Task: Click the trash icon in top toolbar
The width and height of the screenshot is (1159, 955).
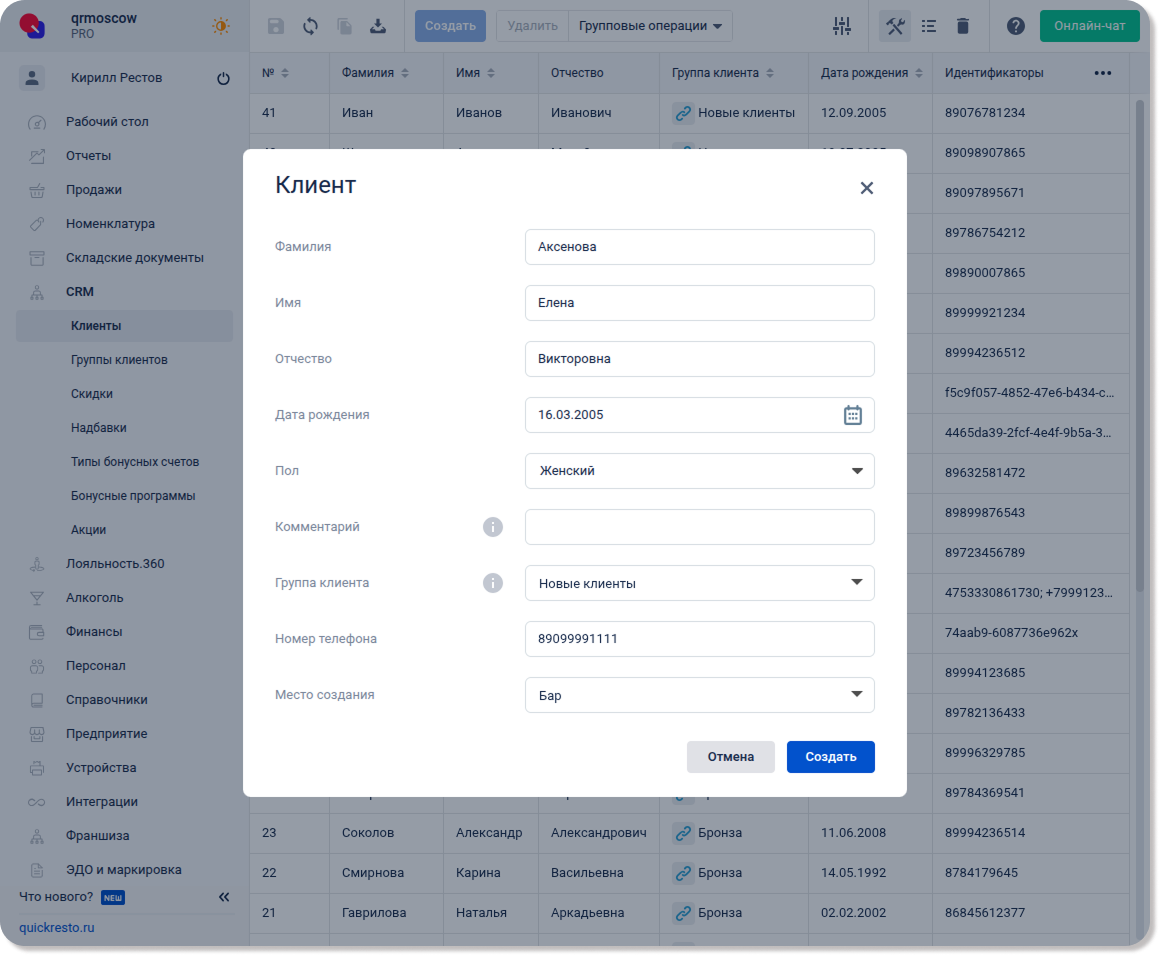Action: (x=962, y=26)
